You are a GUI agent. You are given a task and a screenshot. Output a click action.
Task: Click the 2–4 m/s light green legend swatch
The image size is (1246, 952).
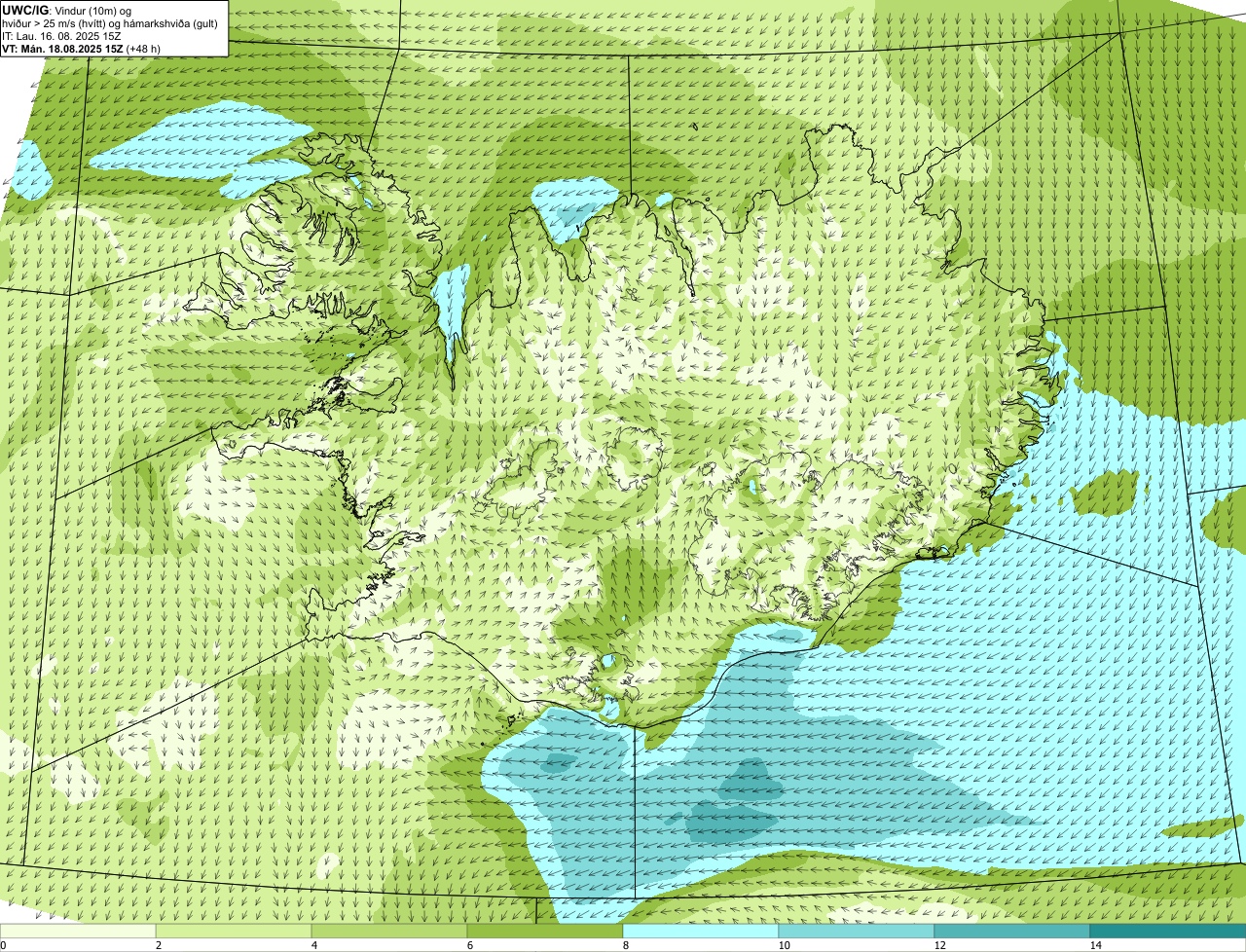pos(234,932)
